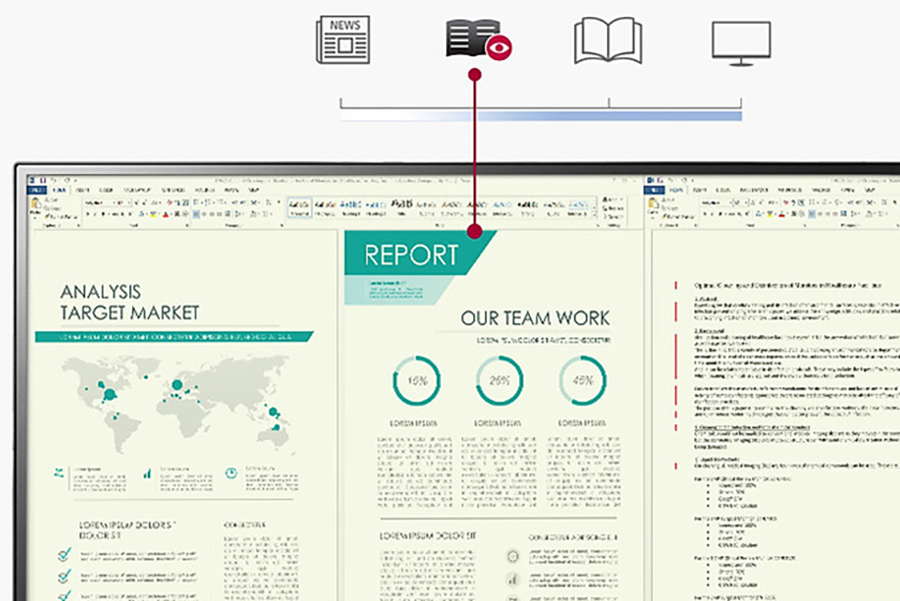Toggle Justify alignment in right Word ribbon
Image resolution: width=900 pixels, height=601 pixels.
pyautogui.click(x=835, y=214)
